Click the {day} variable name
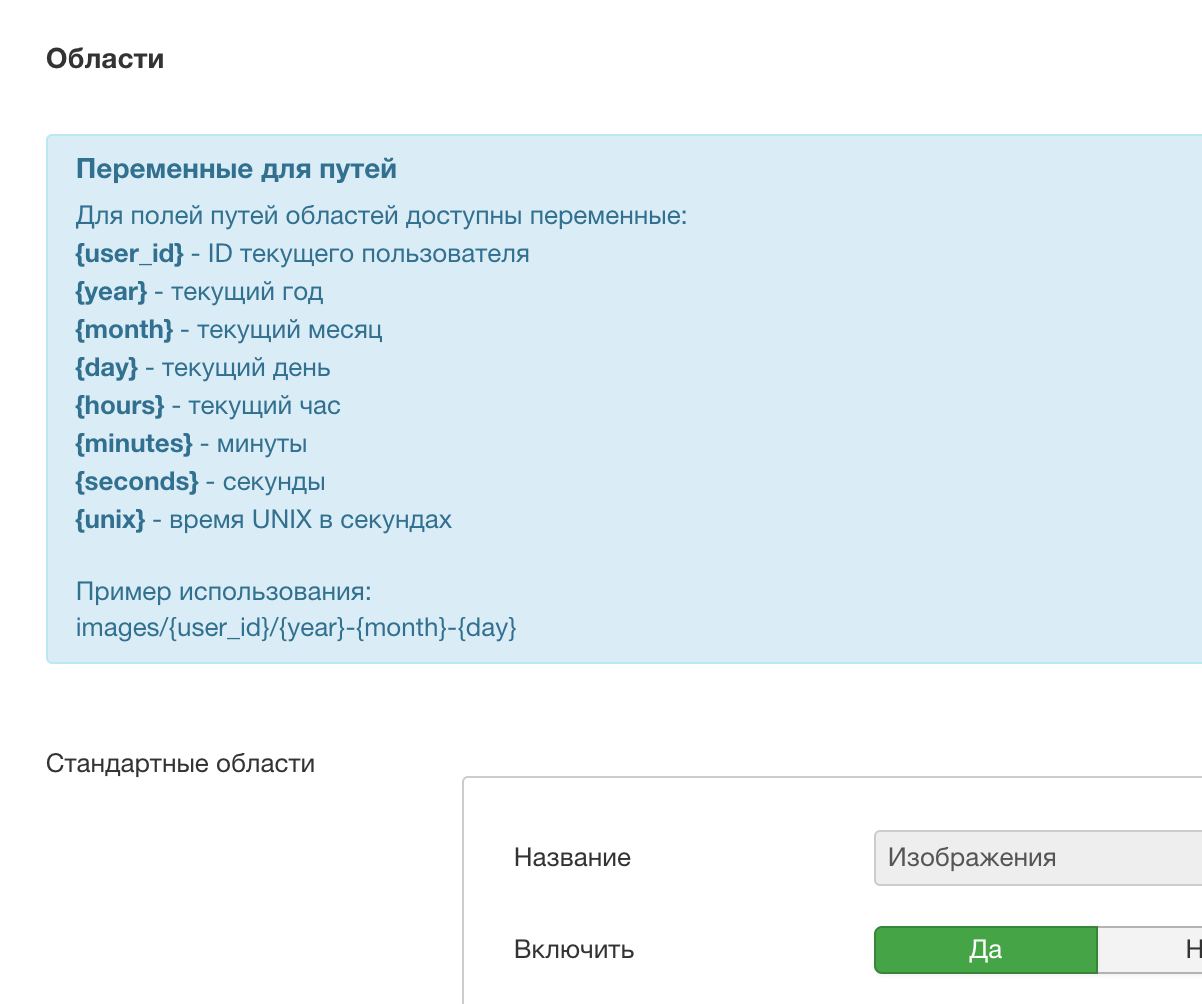 coord(106,368)
